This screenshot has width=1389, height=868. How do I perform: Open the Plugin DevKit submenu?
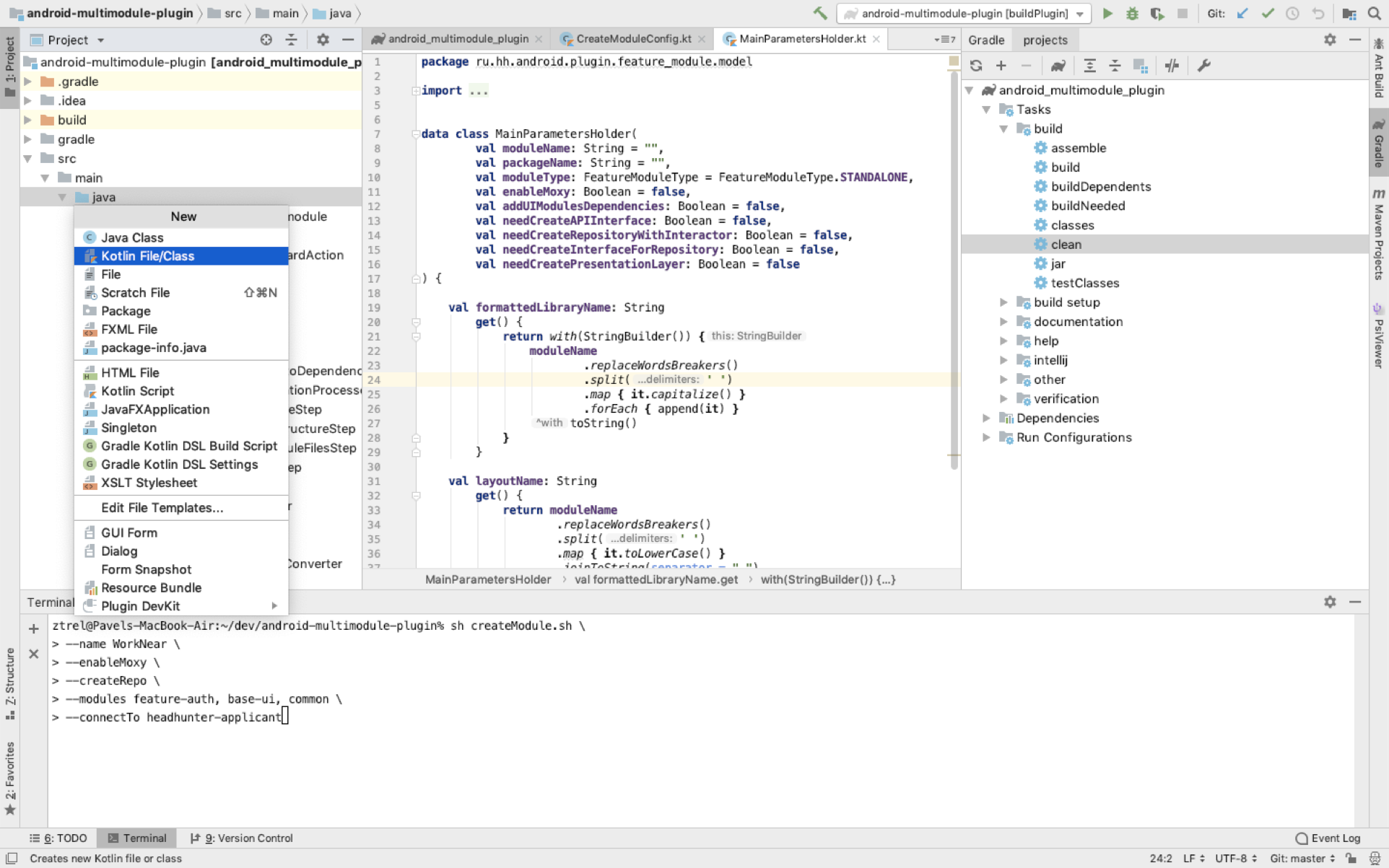[x=181, y=606]
